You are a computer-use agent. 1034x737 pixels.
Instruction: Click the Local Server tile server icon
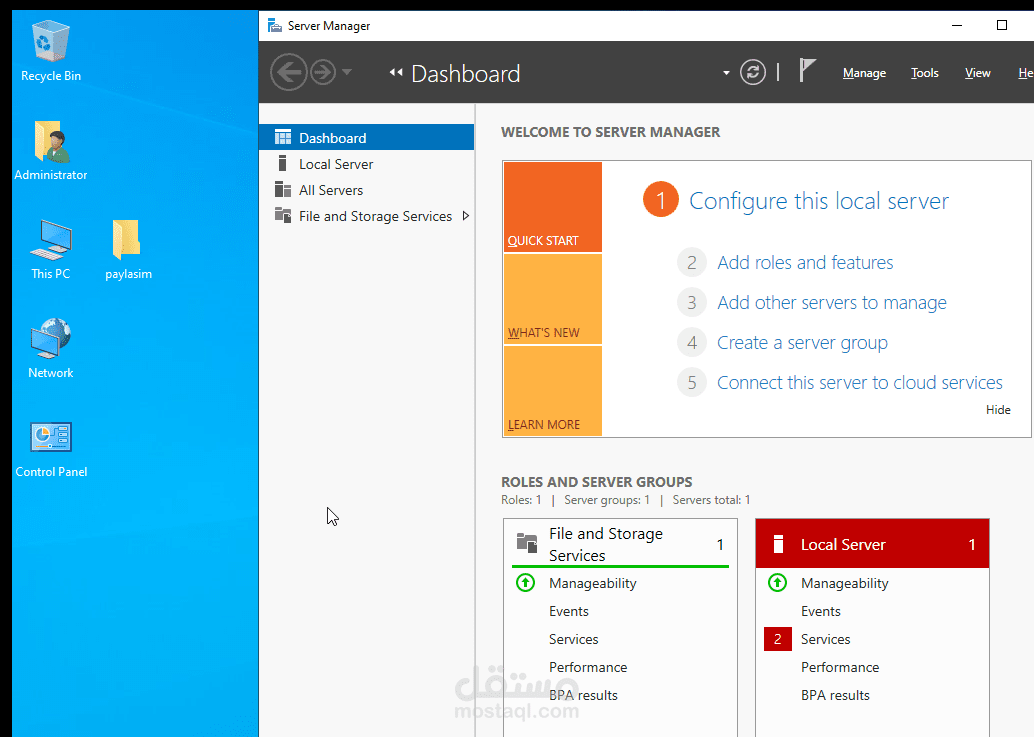coord(778,544)
